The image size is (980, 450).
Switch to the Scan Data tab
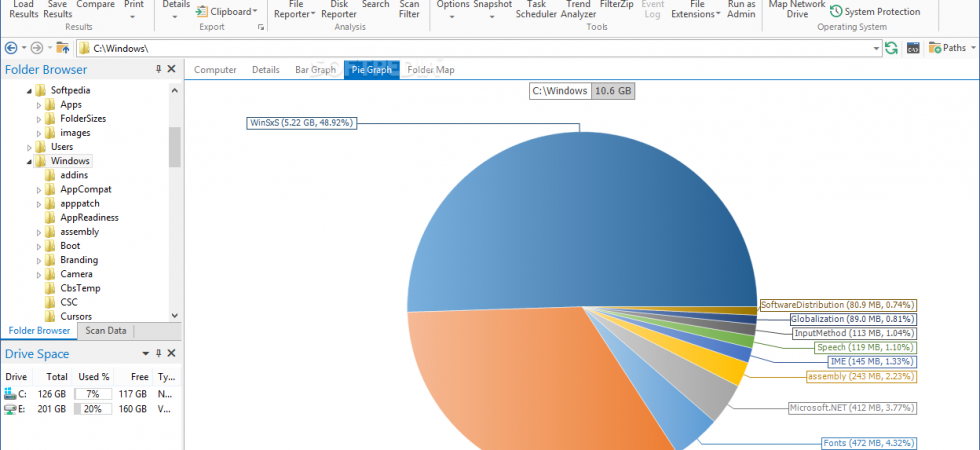click(x=106, y=331)
